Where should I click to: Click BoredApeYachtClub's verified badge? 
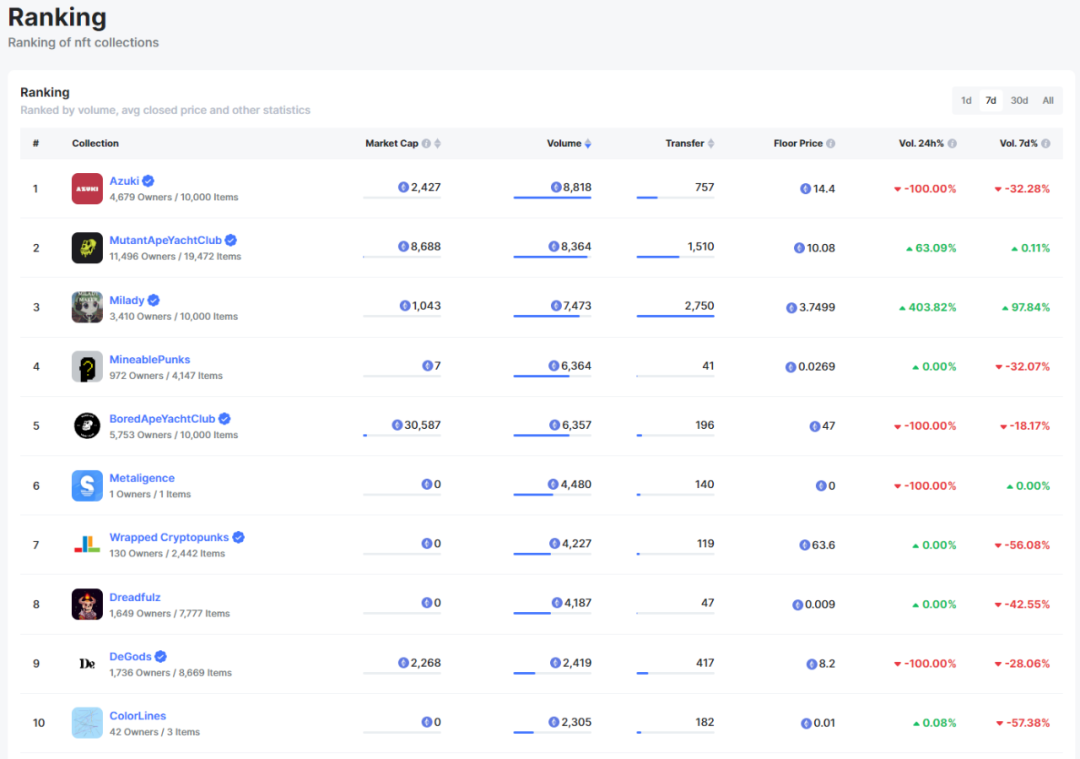tap(225, 419)
